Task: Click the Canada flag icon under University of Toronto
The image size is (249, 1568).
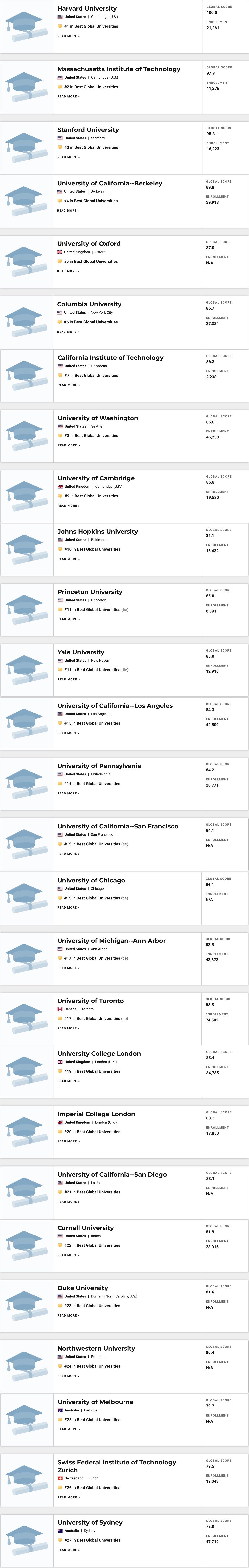Action: pyautogui.click(x=60, y=1009)
